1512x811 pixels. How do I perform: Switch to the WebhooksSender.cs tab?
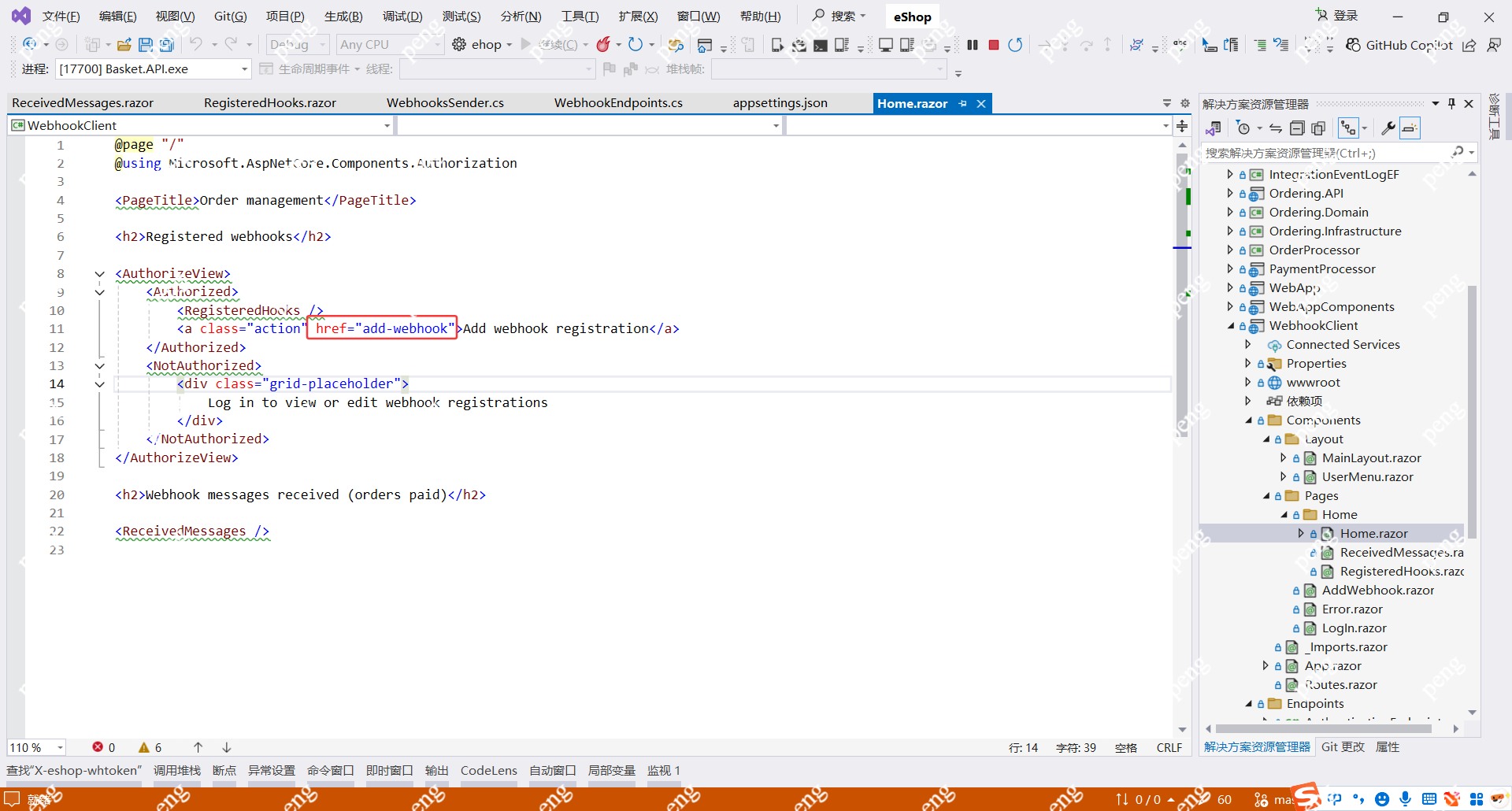click(x=445, y=103)
